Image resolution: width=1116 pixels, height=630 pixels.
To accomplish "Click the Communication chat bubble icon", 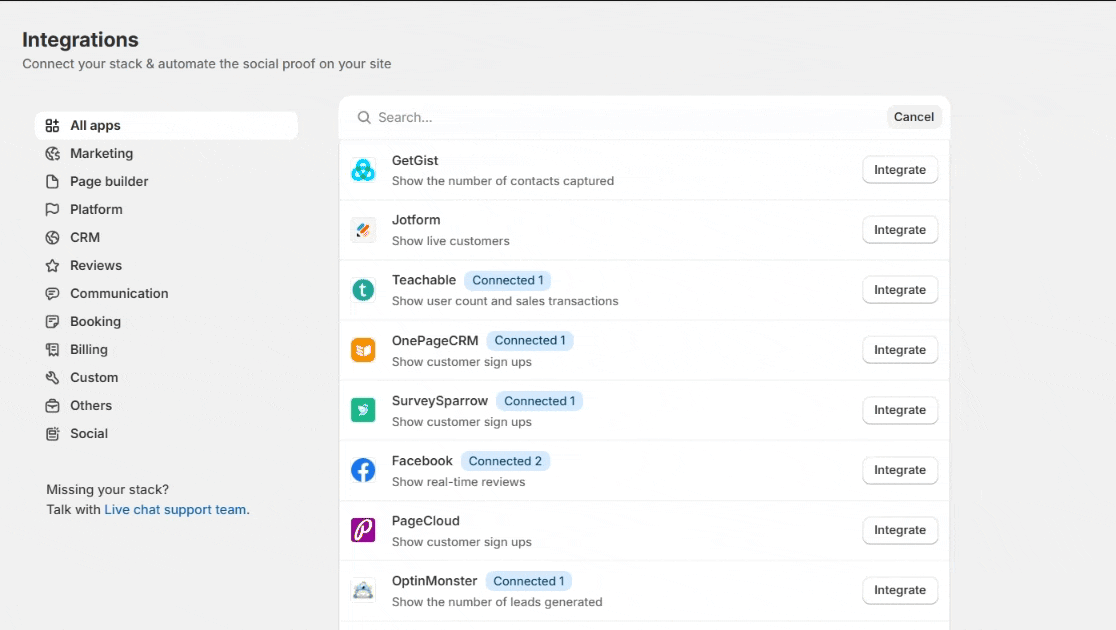I will [52, 293].
